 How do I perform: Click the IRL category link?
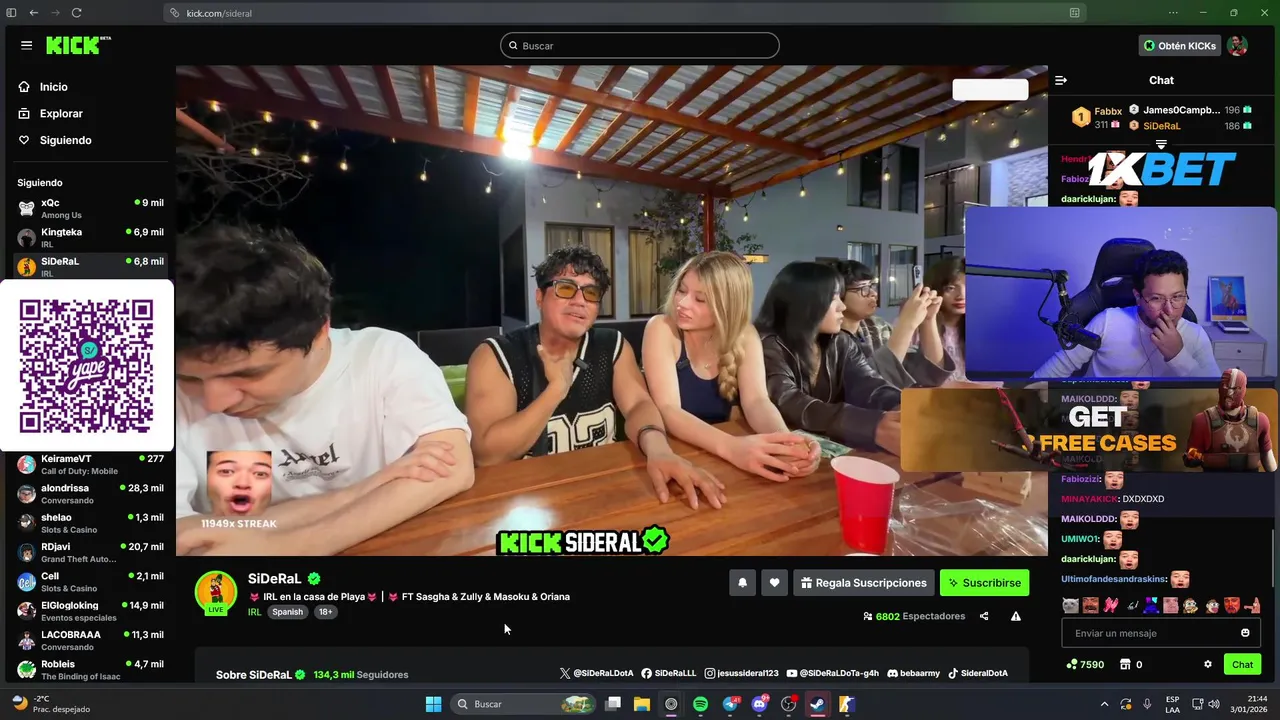[254, 612]
